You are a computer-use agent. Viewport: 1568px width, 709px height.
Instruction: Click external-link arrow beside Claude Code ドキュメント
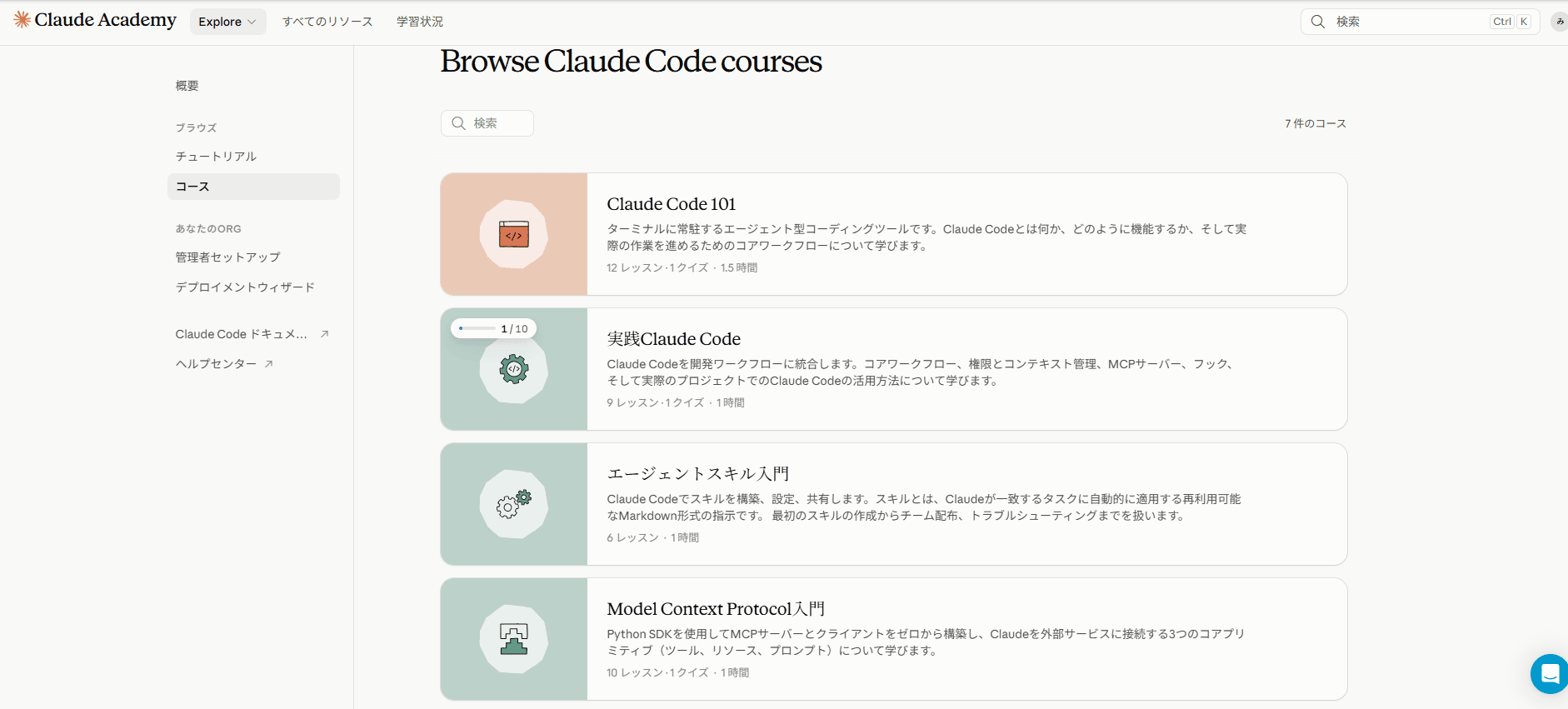tap(325, 334)
